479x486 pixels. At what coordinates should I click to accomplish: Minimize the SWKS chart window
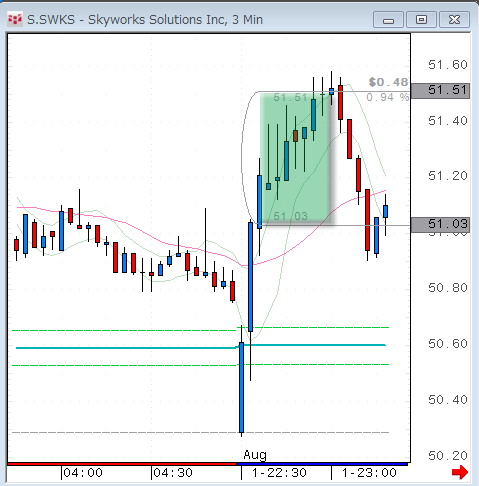[x=388, y=20]
